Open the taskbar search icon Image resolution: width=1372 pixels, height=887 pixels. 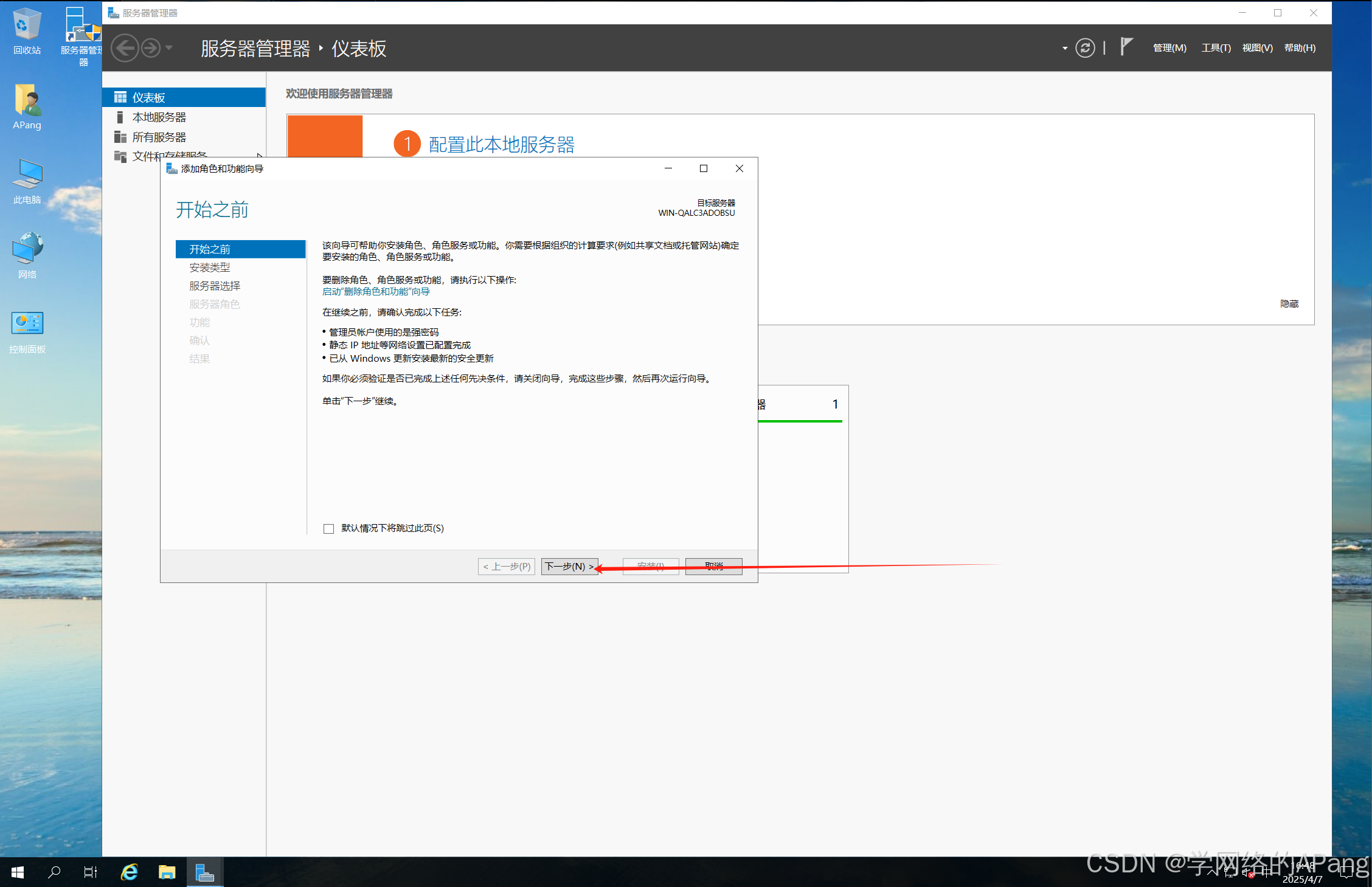click(x=54, y=872)
